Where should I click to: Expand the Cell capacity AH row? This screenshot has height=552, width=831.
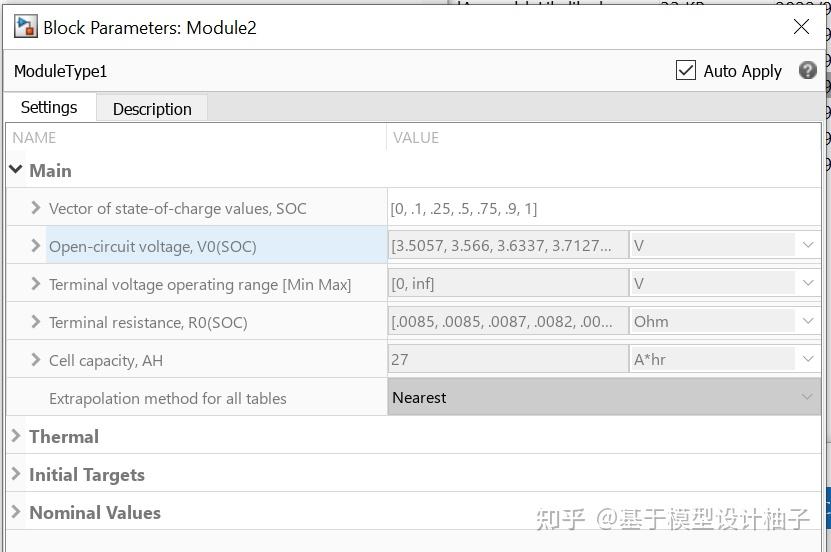tap(36, 360)
